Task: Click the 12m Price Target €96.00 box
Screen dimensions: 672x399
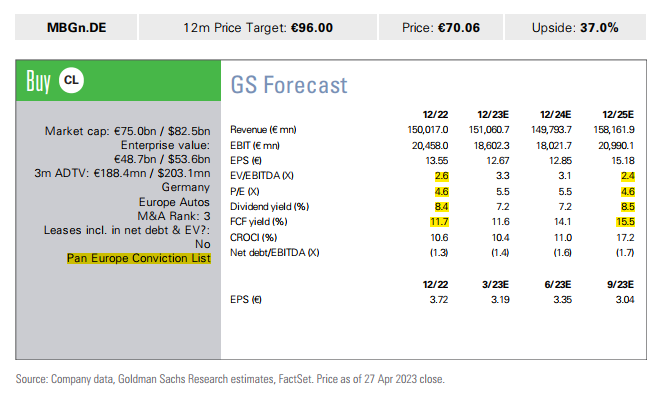Action: click(x=258, y=27)
